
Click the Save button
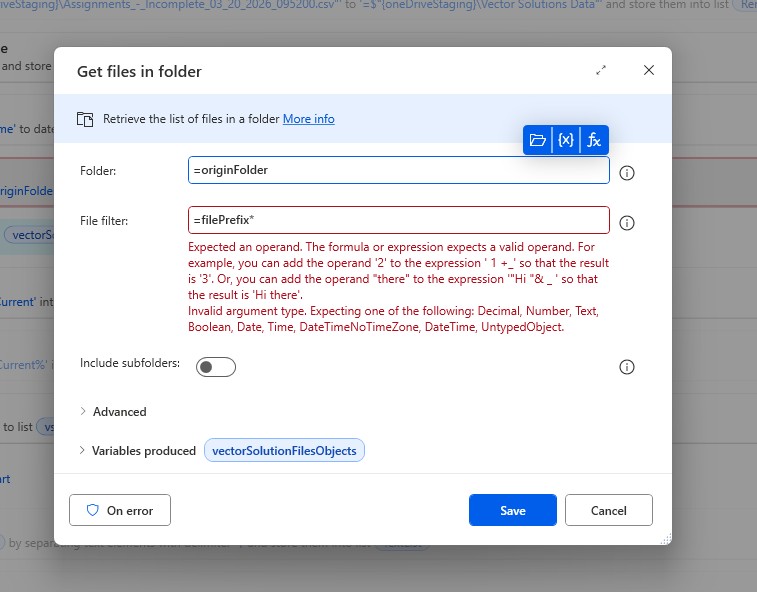coord(513,510)
